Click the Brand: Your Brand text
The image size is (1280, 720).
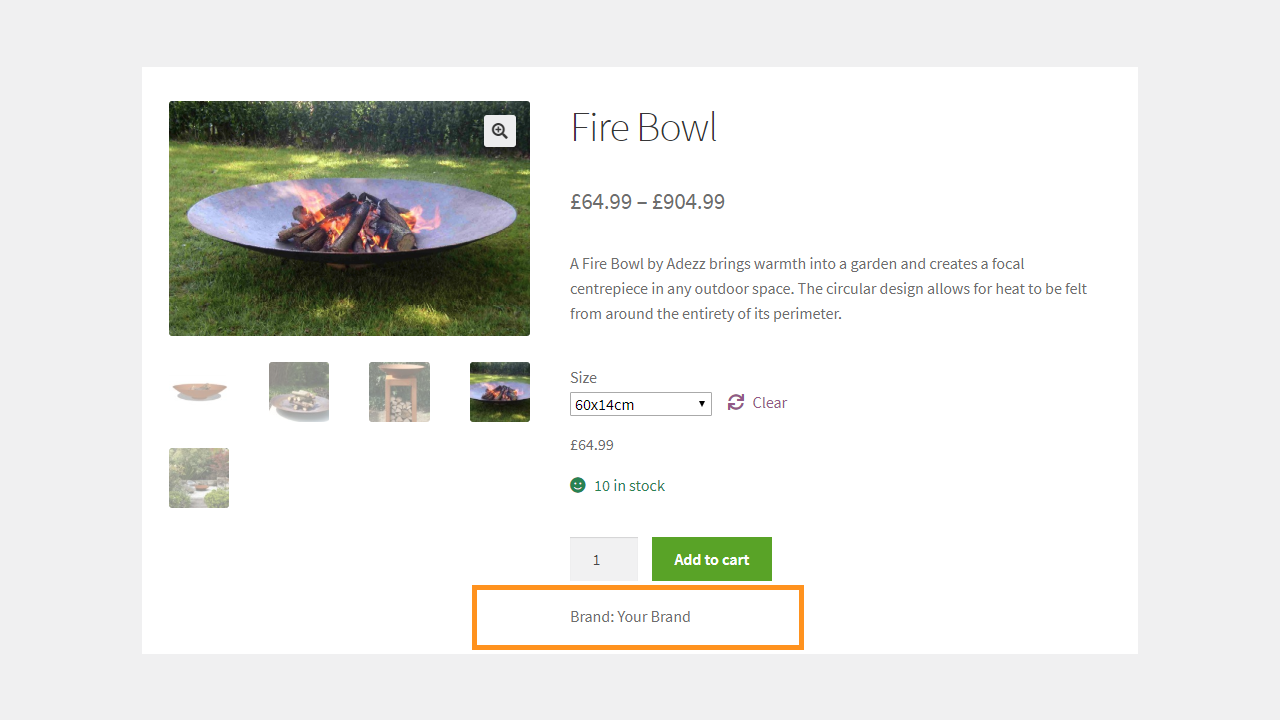[x=630, y=616]
